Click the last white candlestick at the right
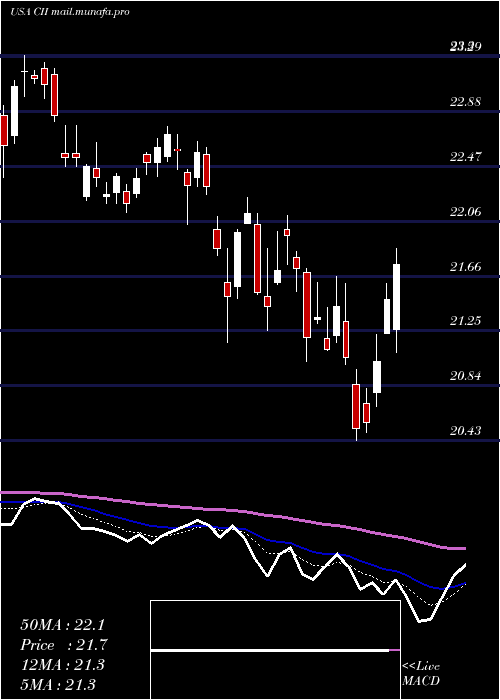This screenshot has height=700, width=500. [396, 297]
